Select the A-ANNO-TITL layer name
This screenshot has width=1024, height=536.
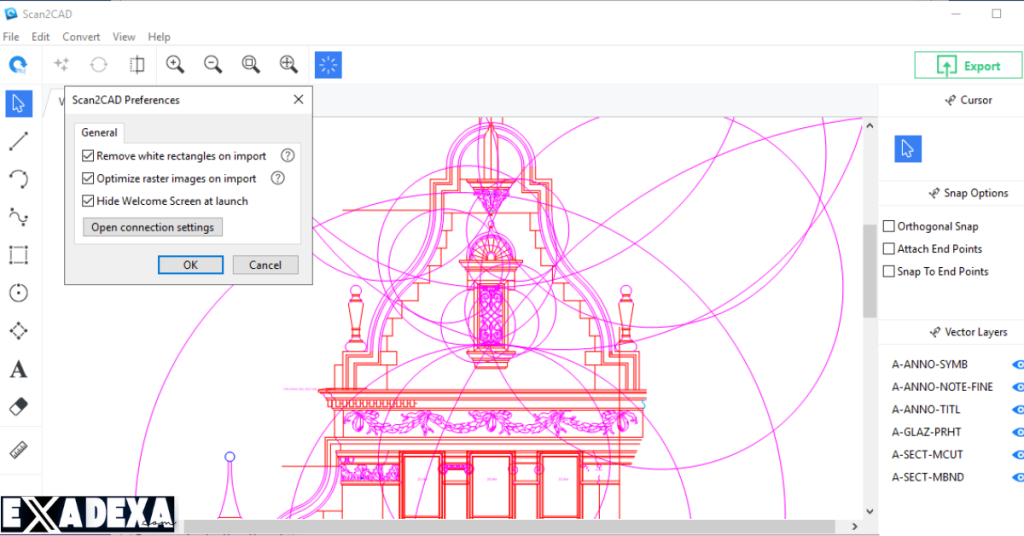pos(926,409)
